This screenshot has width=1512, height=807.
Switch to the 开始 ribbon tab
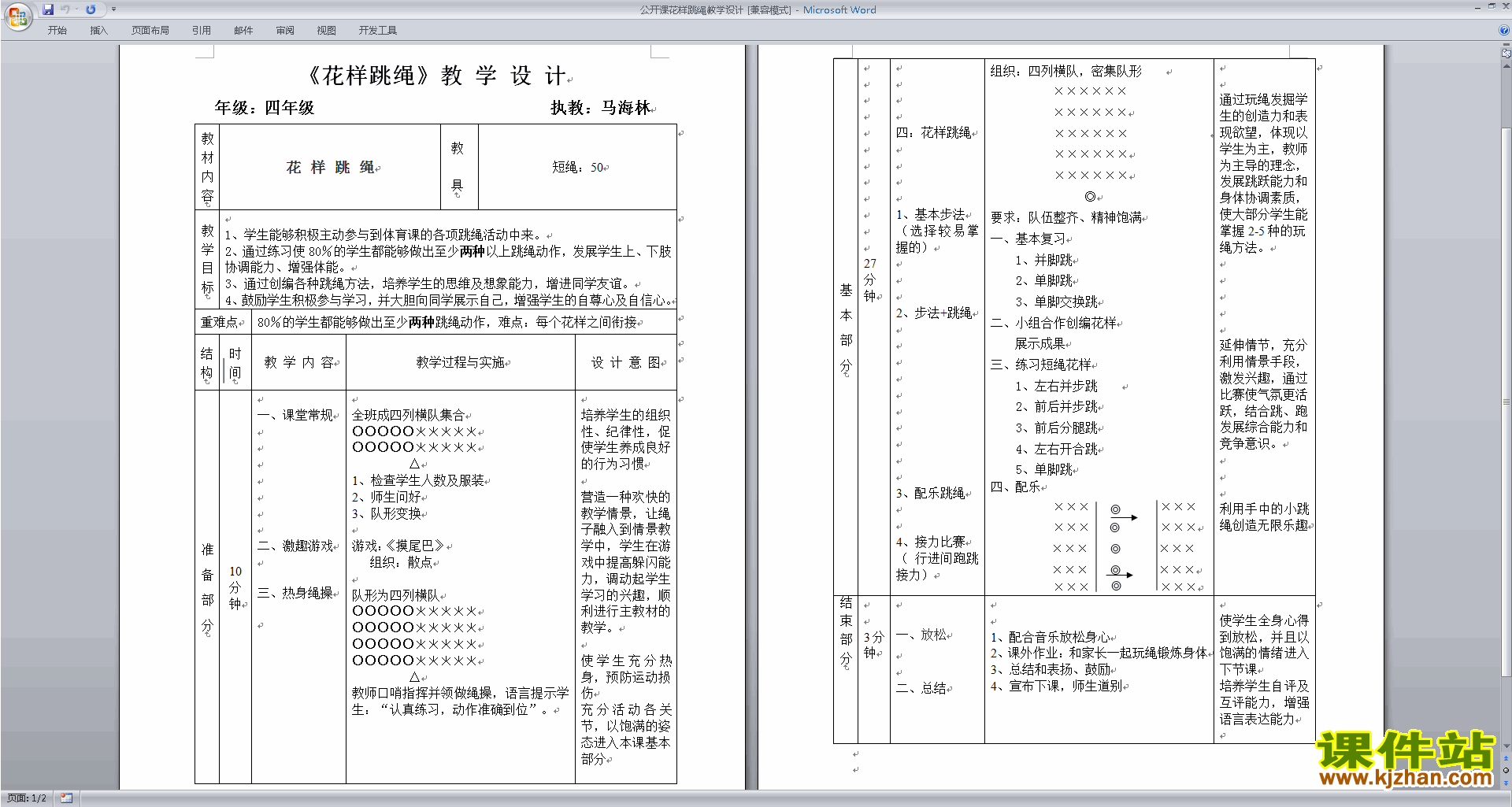[57, 30]
